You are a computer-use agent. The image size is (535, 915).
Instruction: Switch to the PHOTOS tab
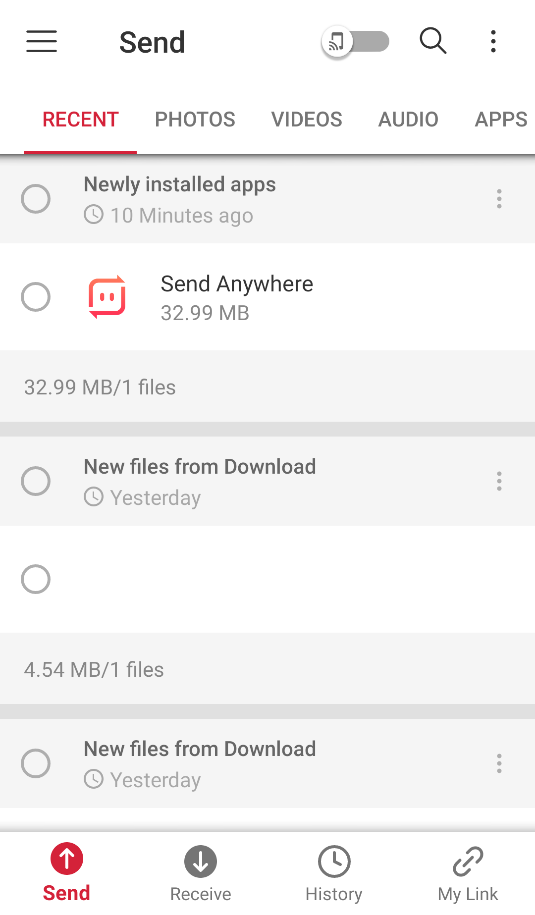[x=195, y=120]
